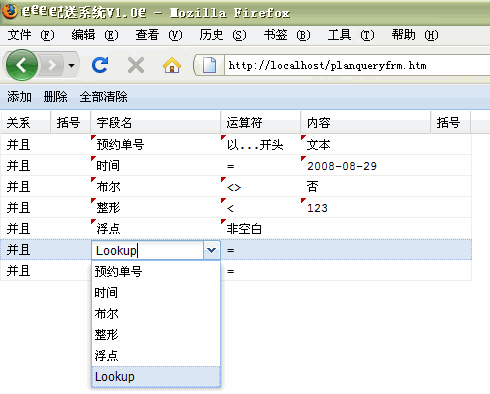Screen dimensions: 490x394
Task: Click the = operator in 时间 row
Action: 261,166
